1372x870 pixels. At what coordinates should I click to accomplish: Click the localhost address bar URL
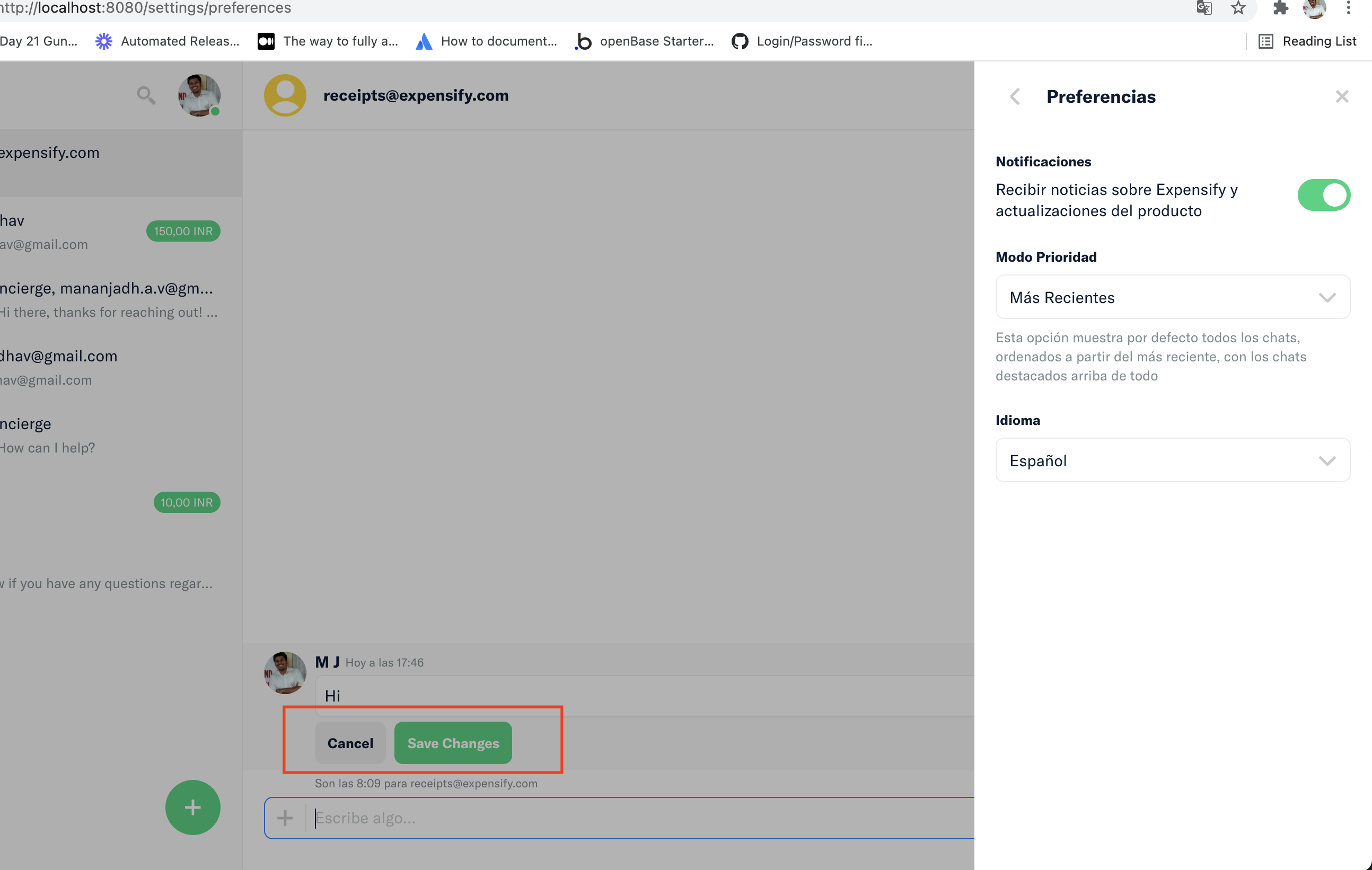(145, 8)
